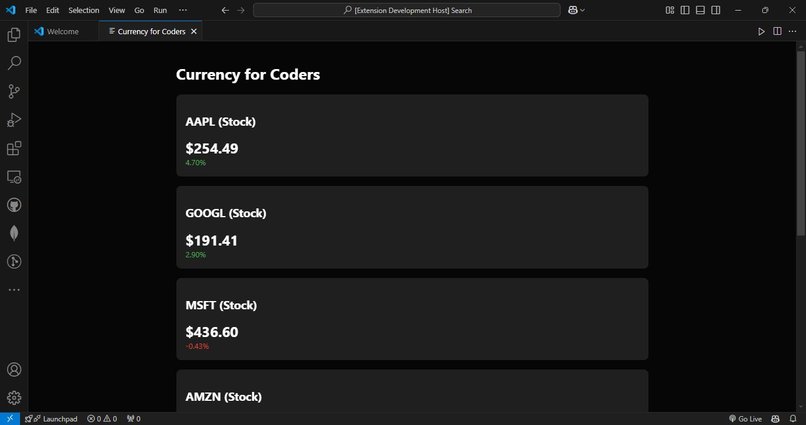Click the $254.49 price value
The width and height of the screenshot is (806, 425).
pos(212,149)
